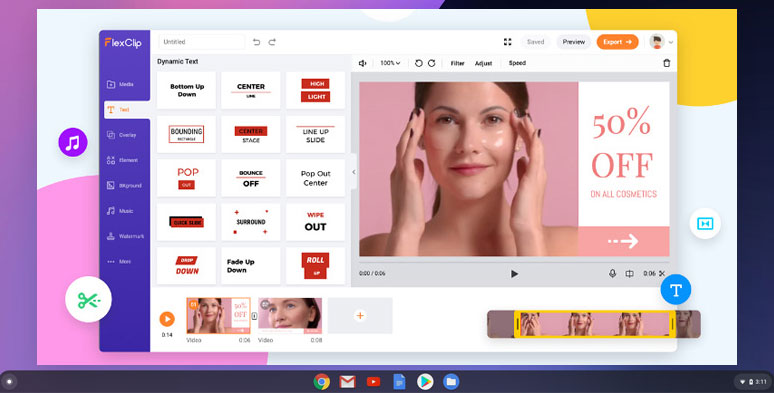Select Center Stage text style

[x=251, y=134]
